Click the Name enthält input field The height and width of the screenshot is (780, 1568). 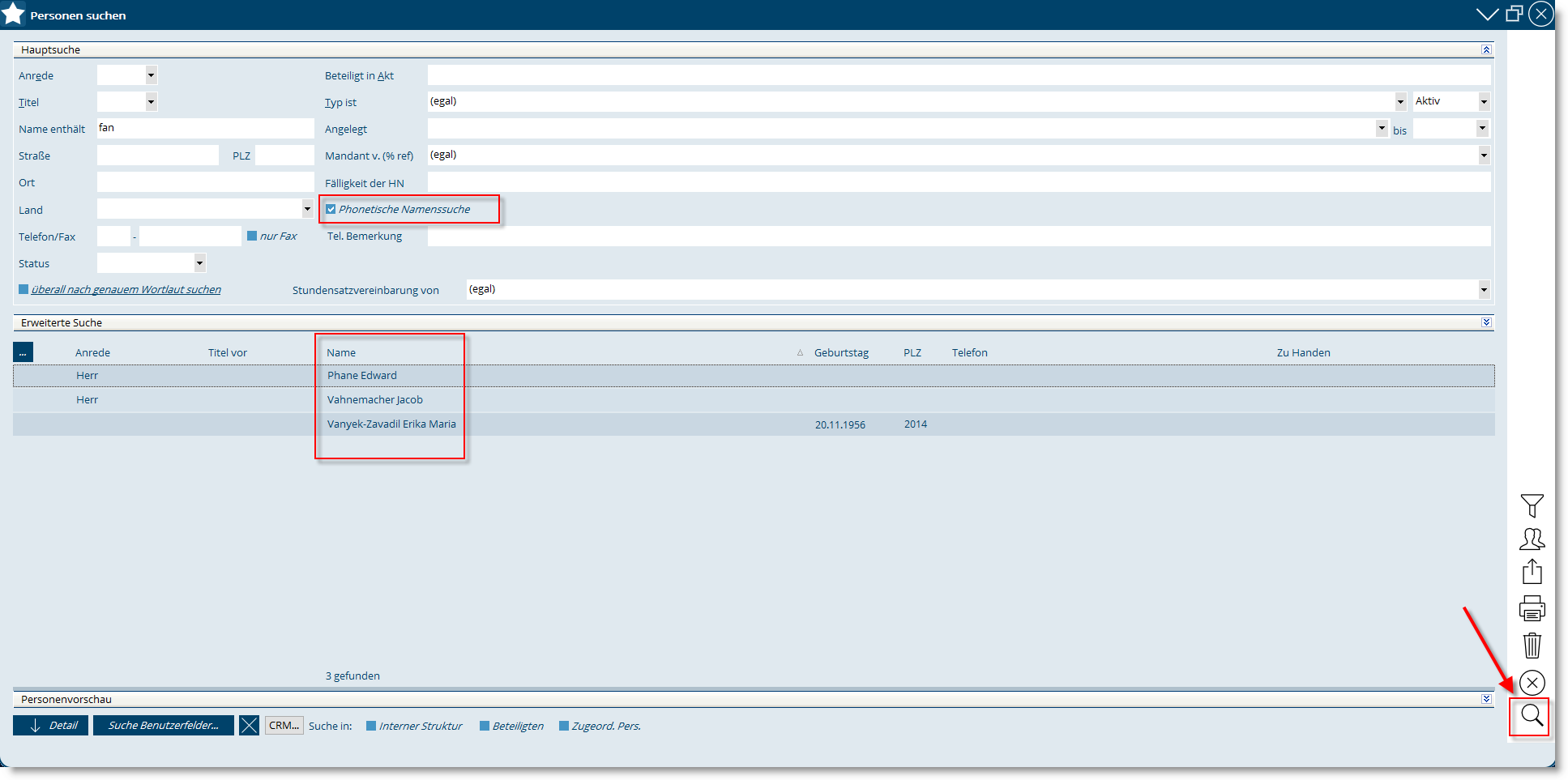[x=205, y=128]
